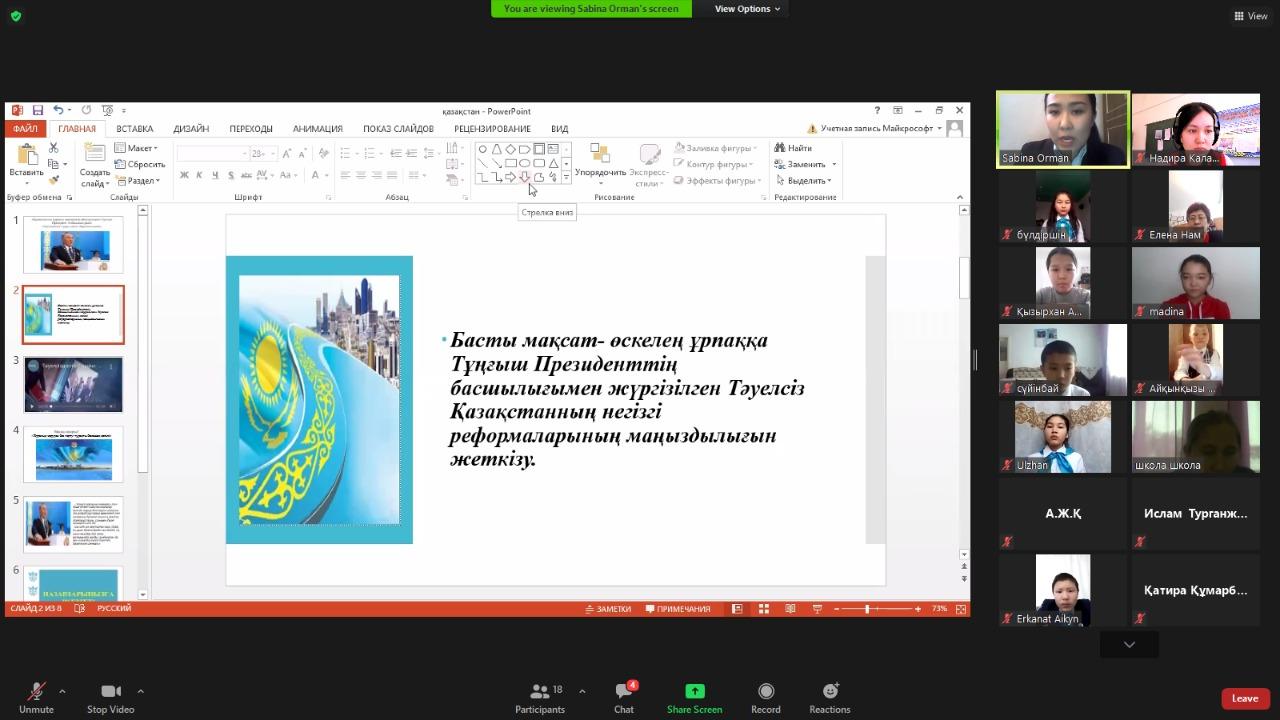Click the Find (Найти) binoculars icon

(x=780, y=148)
